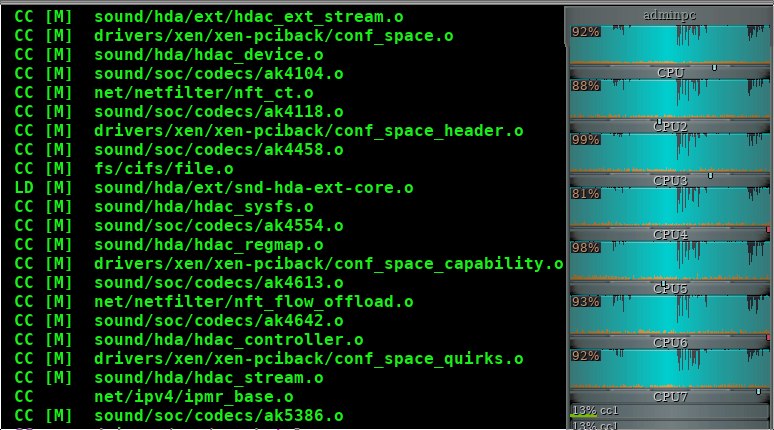Click sound/soc/codecs/ak4104.o line
774x430 pixels.
(179, 74)
